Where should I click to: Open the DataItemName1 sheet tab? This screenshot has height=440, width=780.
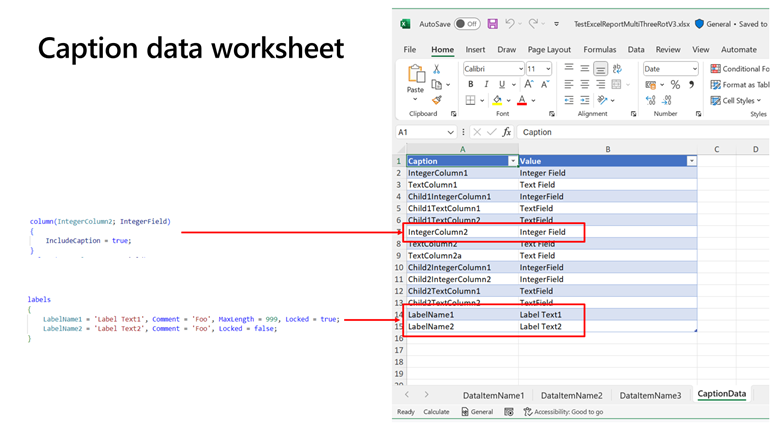coord(493,396)
